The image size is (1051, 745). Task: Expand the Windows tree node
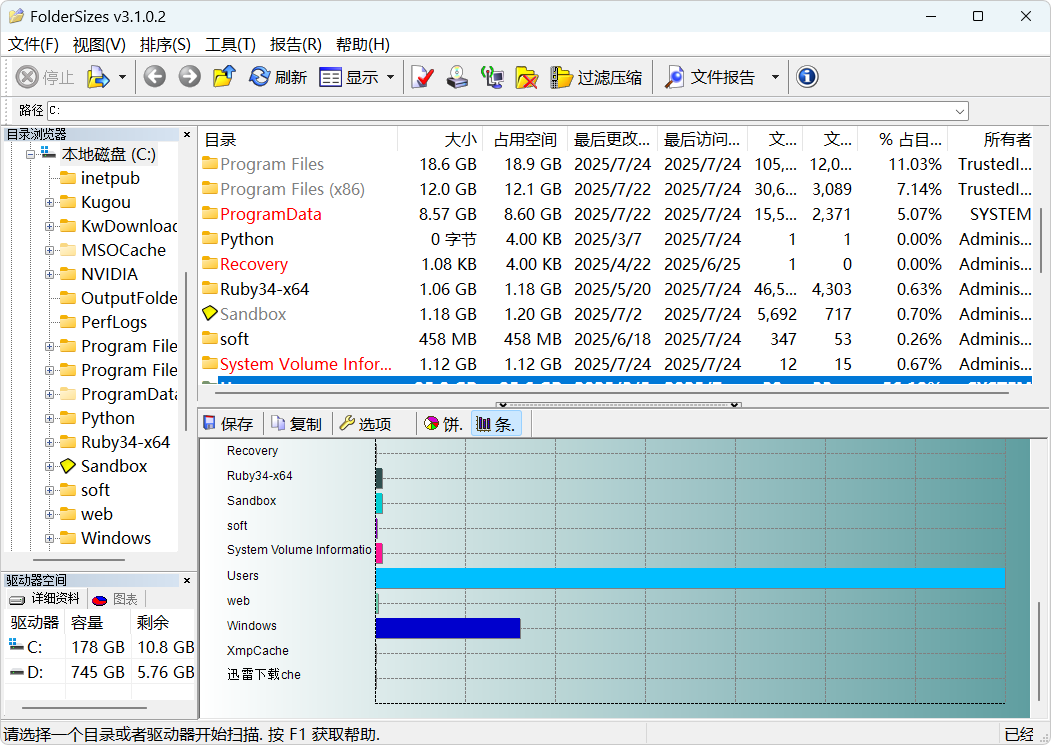50,538
